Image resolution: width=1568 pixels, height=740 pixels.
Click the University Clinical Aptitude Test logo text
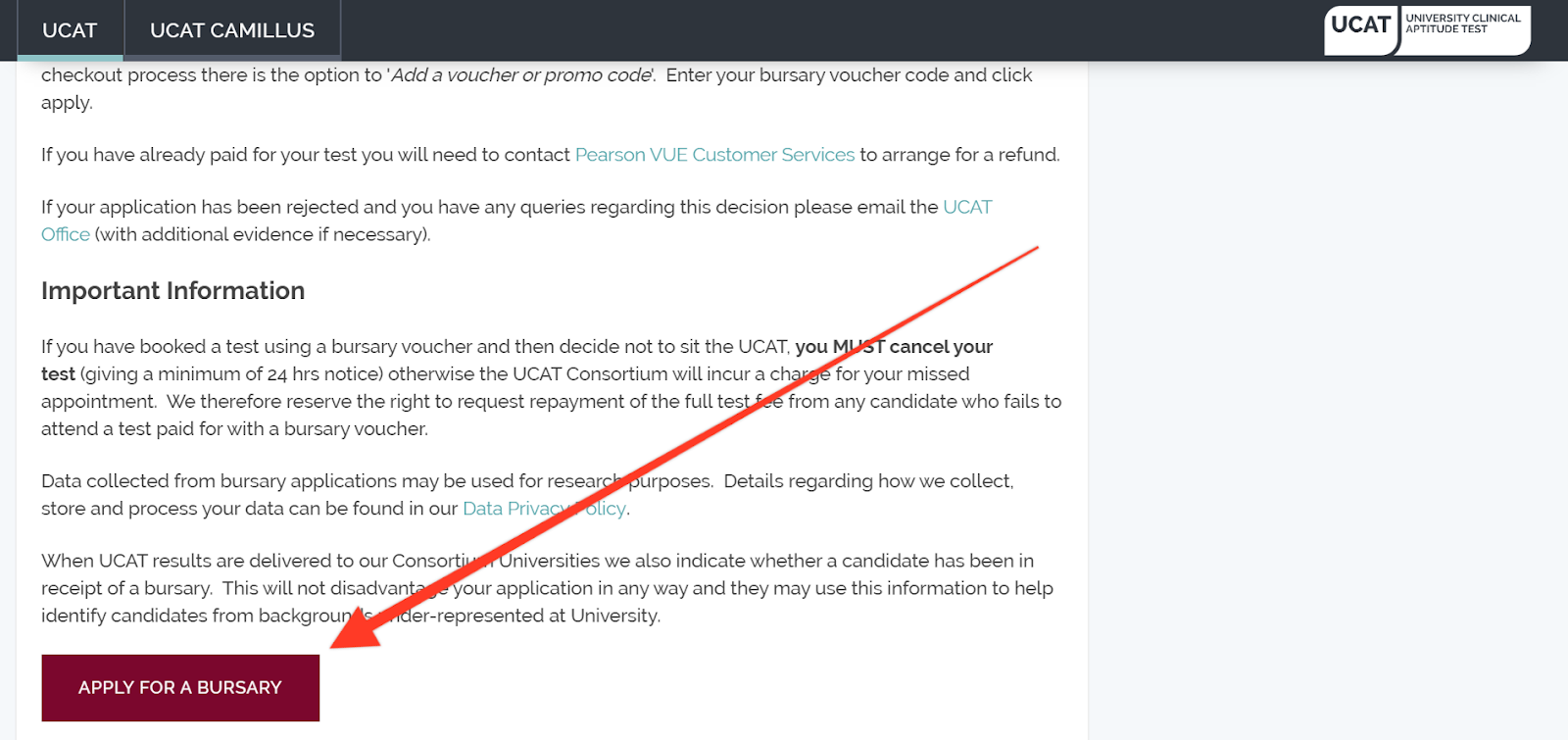click(1462, 24)
